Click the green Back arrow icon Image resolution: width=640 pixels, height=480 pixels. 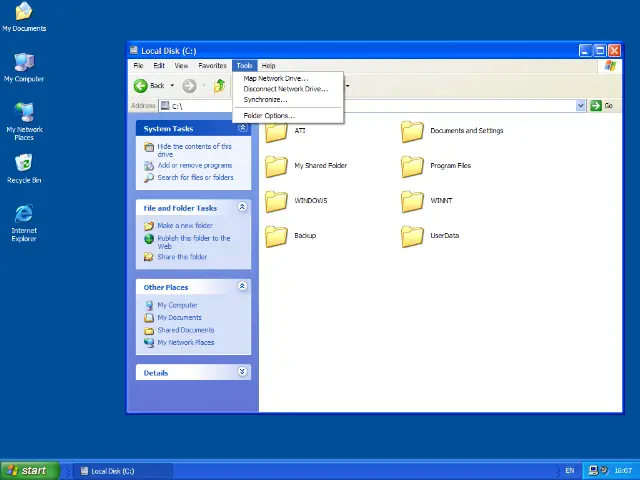tap(141, 86)
